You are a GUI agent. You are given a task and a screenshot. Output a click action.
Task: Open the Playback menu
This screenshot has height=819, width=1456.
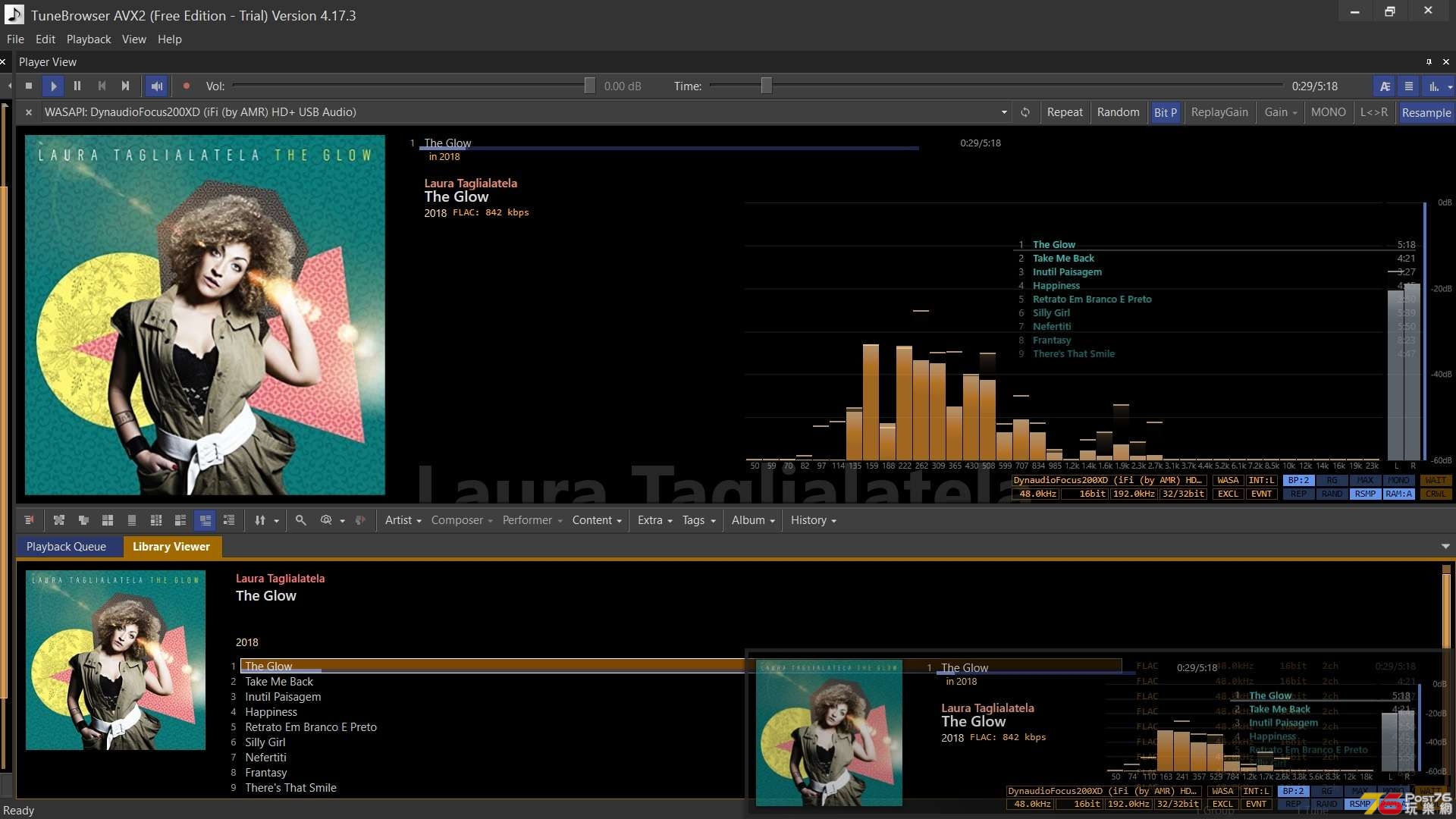click(89, 39)
